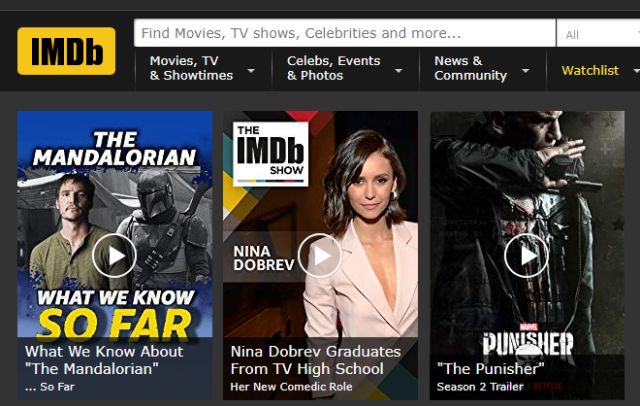640x406 pixels.
Task: Open the News & Community menu
Action: tap(470, 68)
